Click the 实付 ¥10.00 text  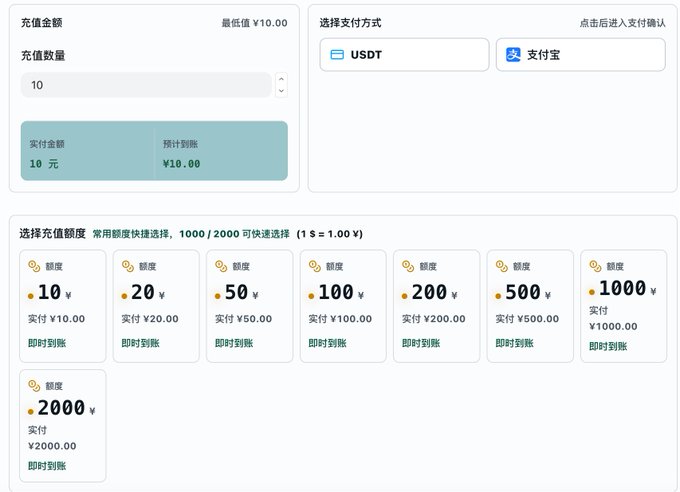[x=56, y=319]
